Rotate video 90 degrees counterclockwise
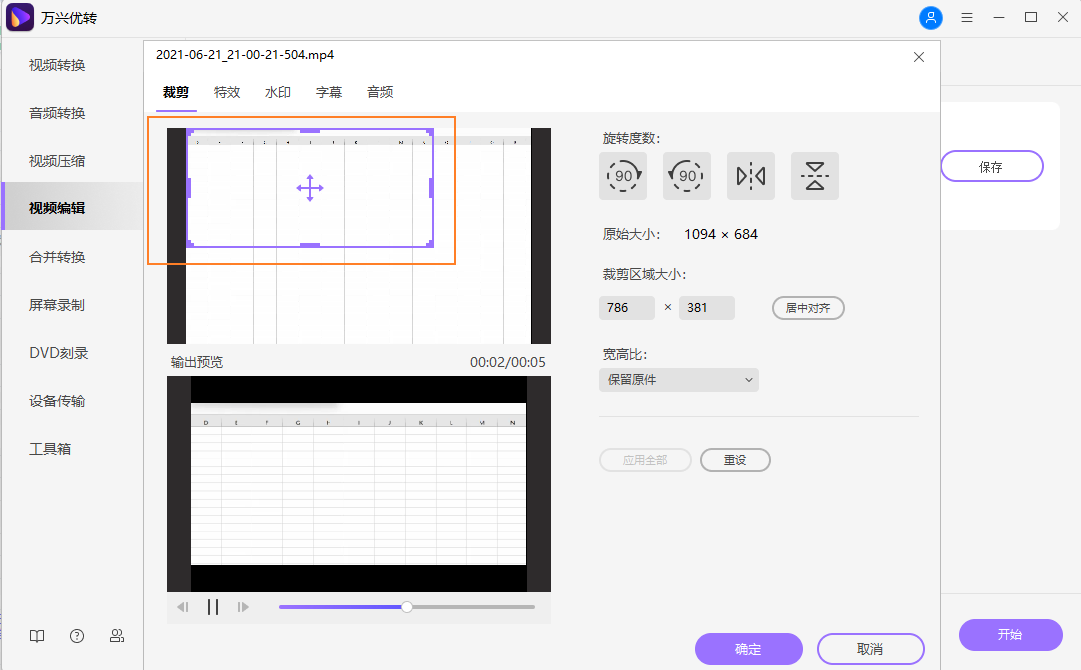This screenshot has height=670, width=1081. (686, 176)
